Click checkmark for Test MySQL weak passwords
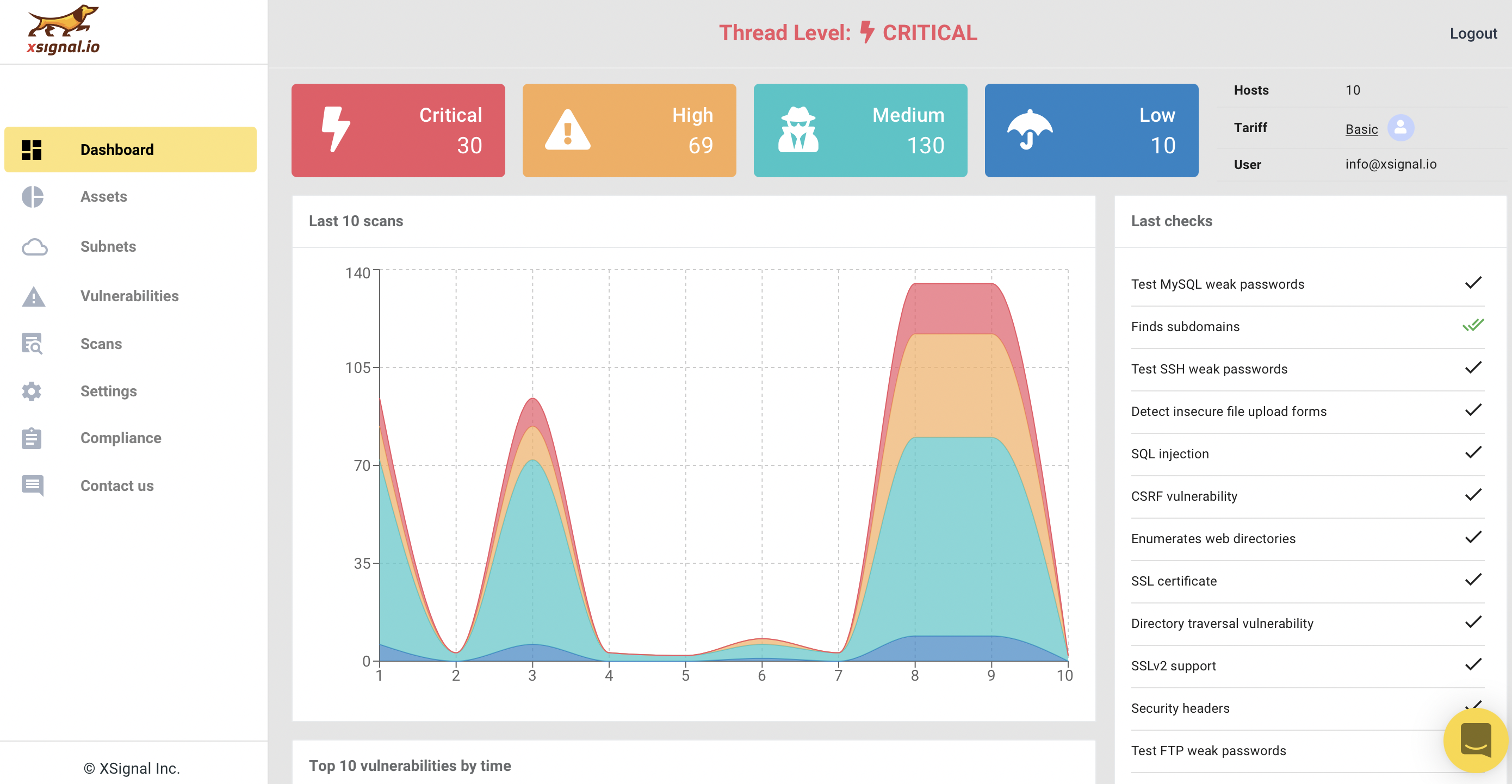1512x784 pixels. [x=1473, y=283]
